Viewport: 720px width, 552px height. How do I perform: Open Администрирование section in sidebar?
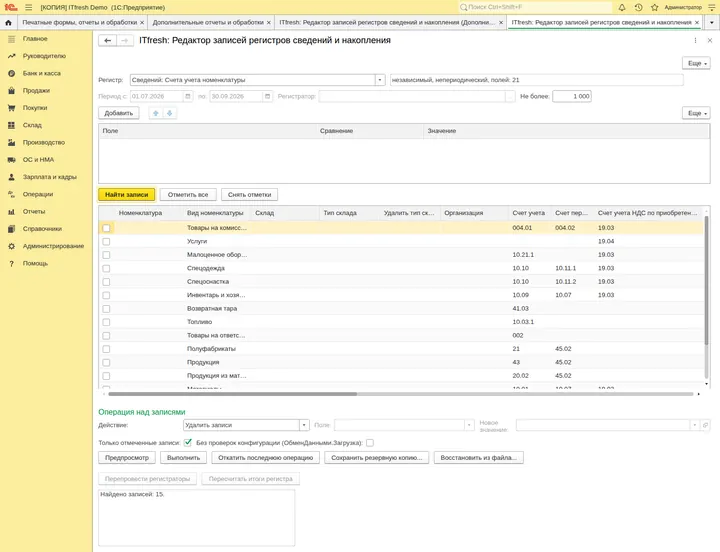point(53,246)
